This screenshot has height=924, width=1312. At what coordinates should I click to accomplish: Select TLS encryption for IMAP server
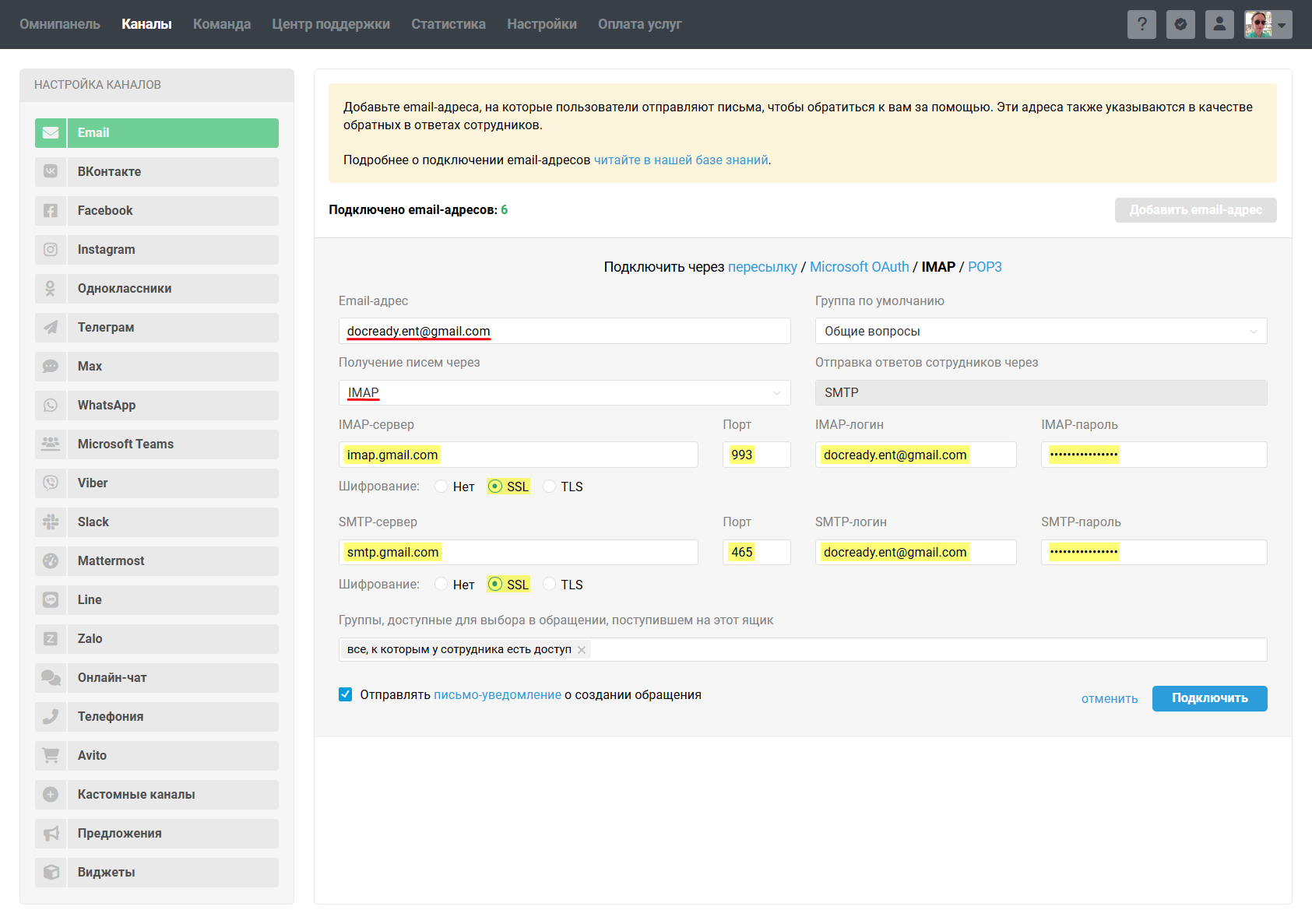550,487
